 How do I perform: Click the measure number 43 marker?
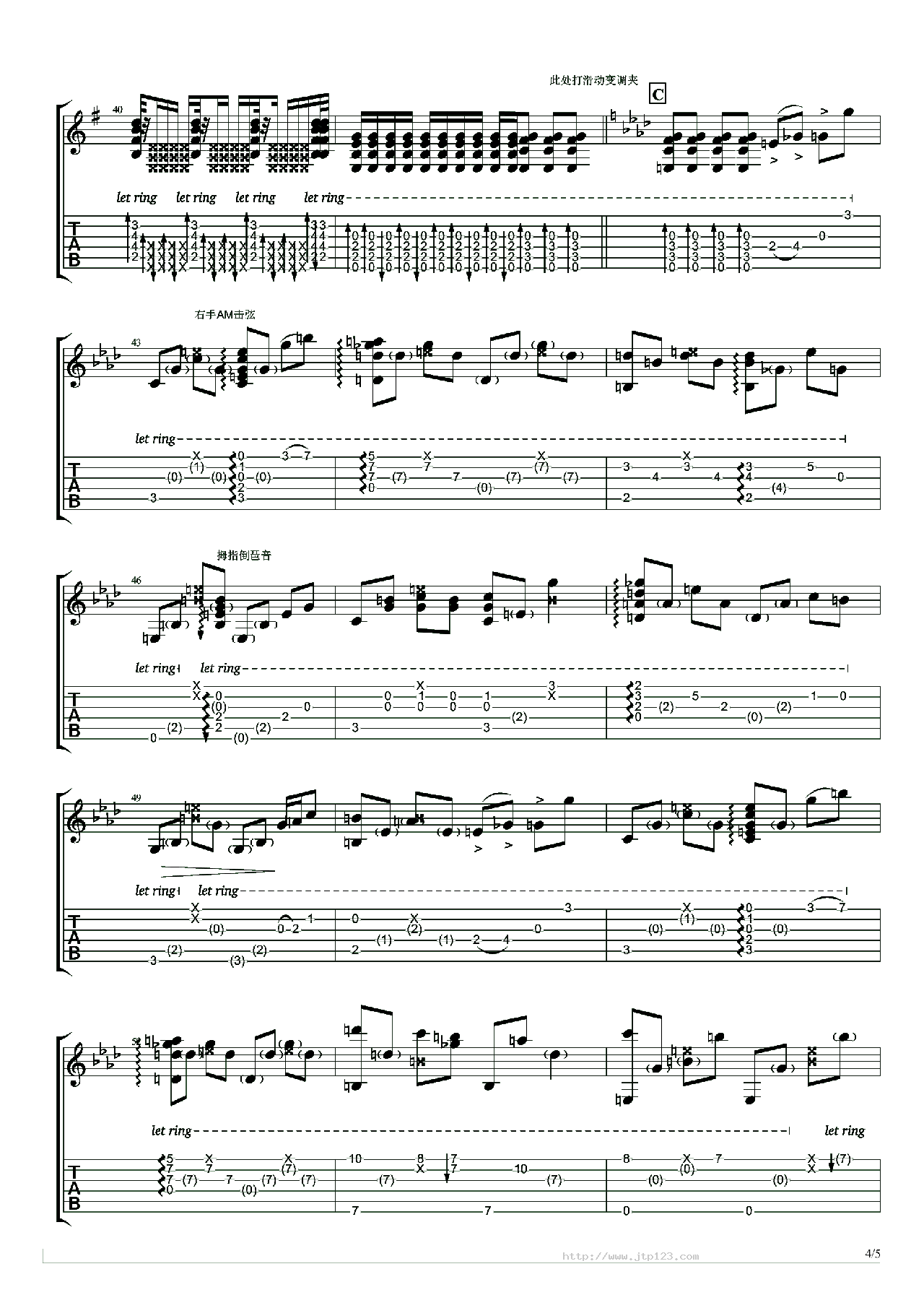point(136,342)
